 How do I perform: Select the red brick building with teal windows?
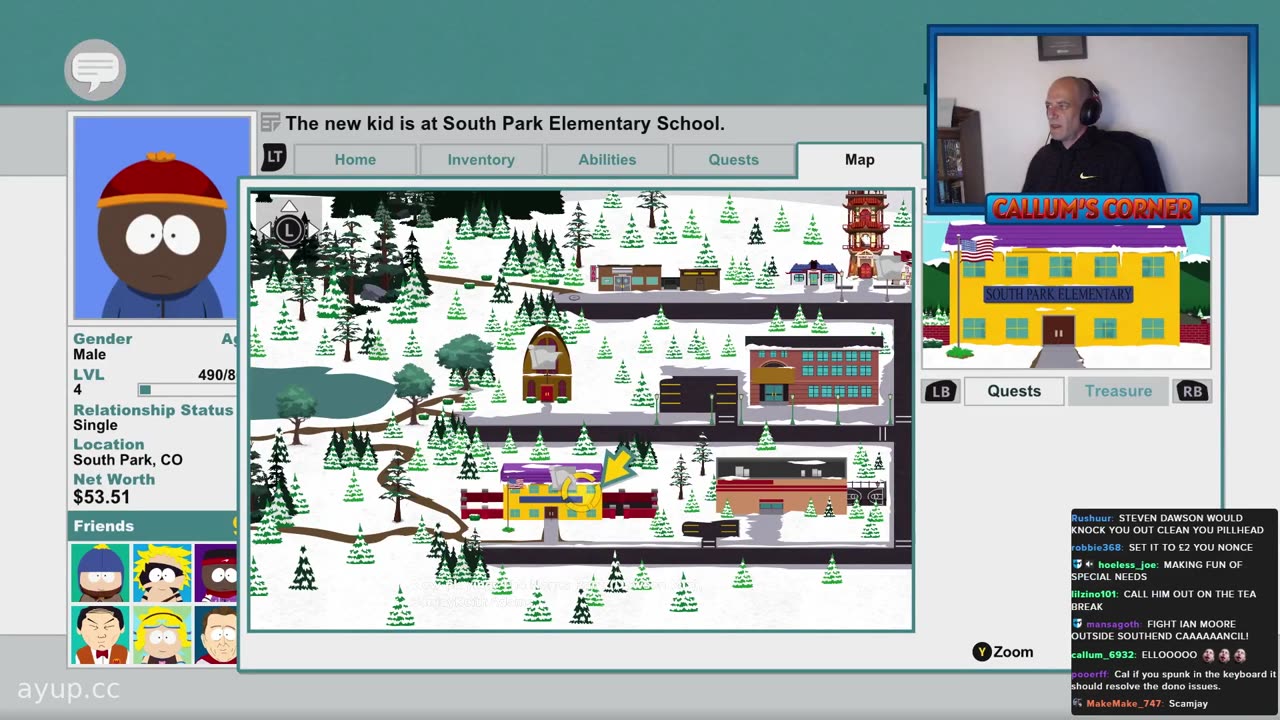815,370
